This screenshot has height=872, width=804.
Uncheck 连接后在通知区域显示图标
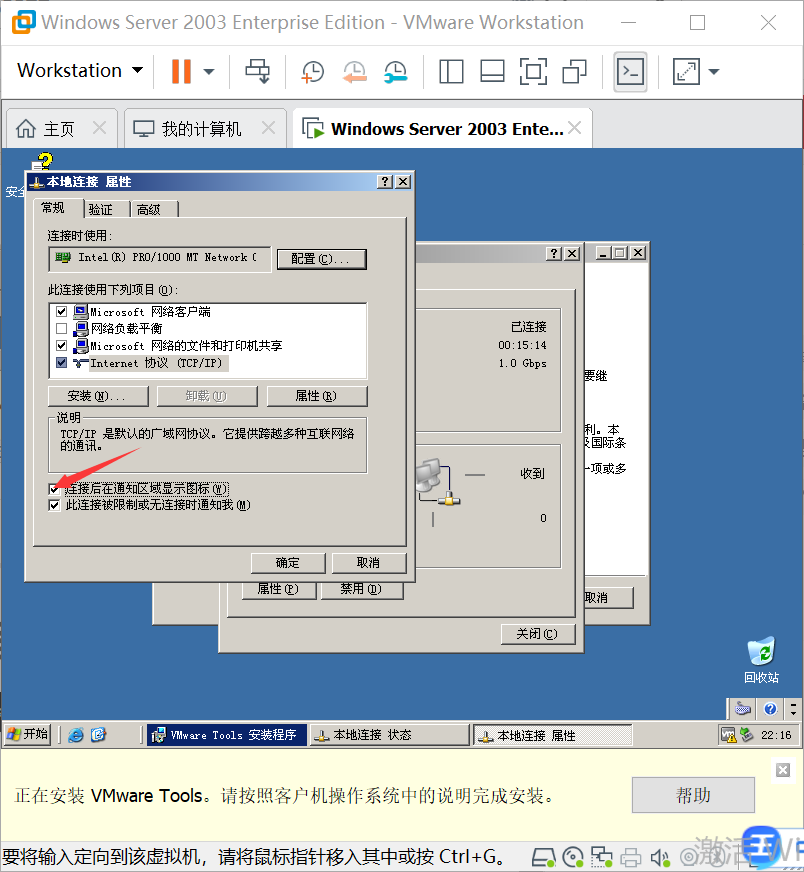click(53, 488)
